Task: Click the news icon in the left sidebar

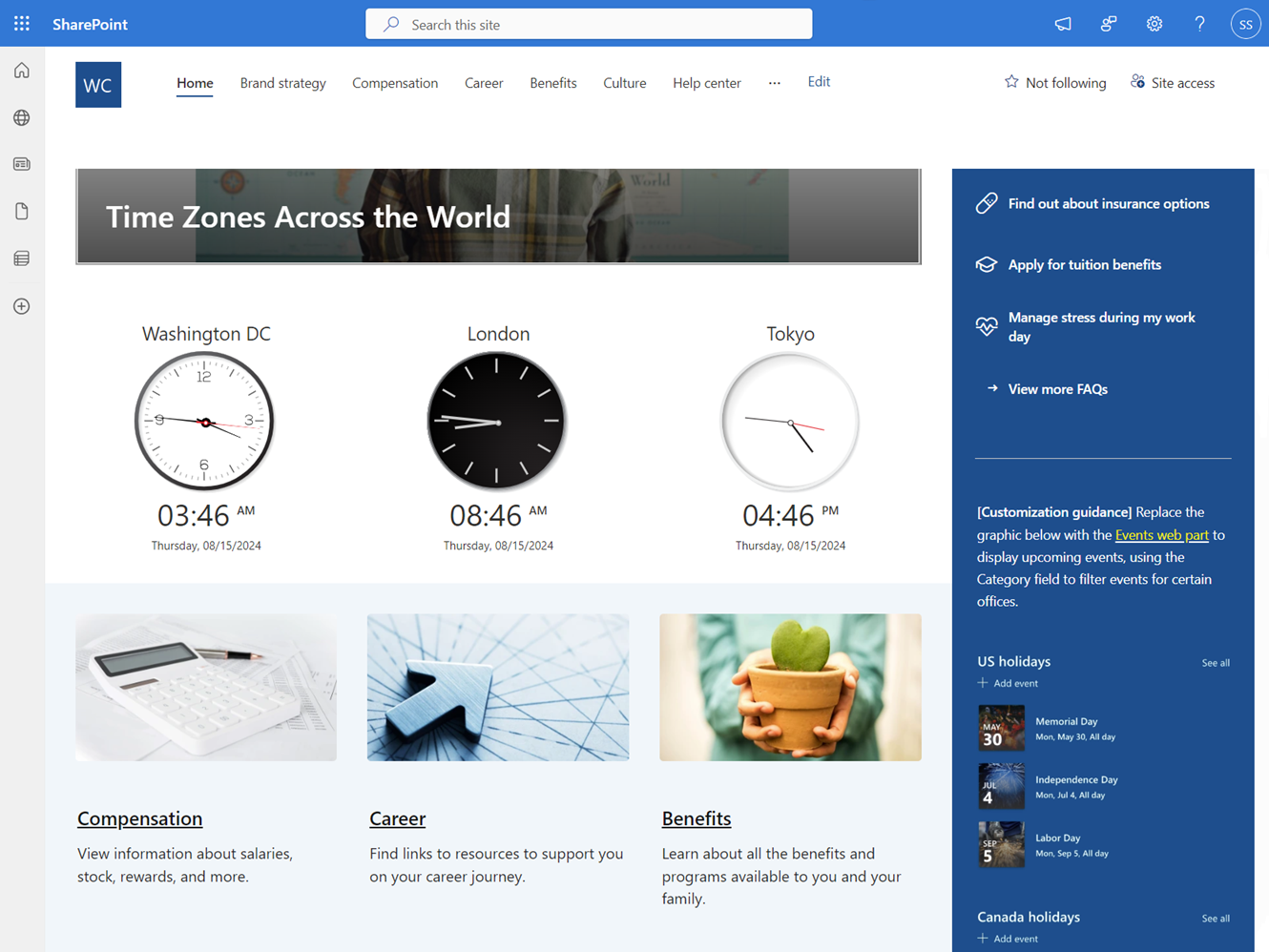Action: click(x=21, y=163)
